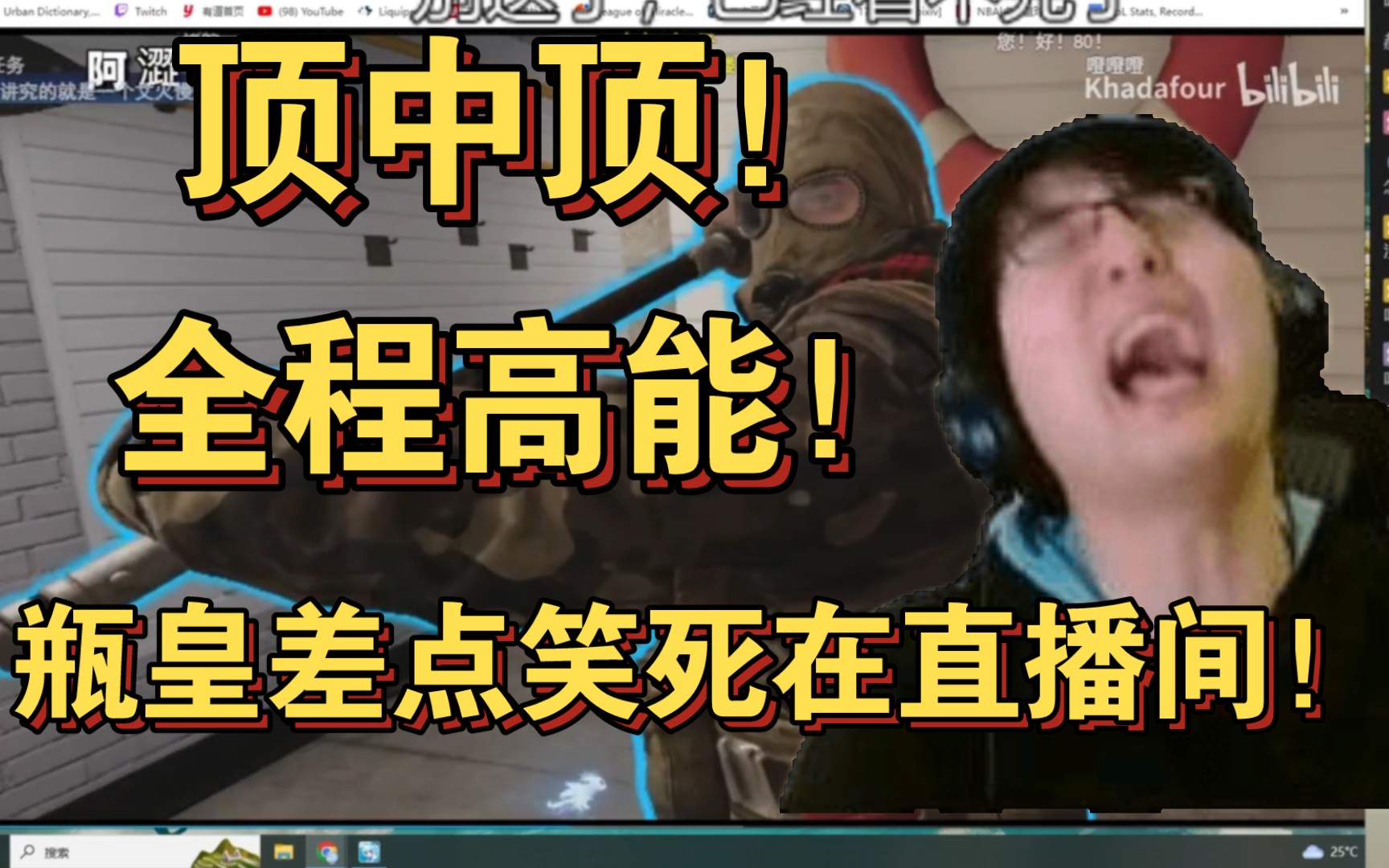
Task: Open the Youdao homepage bookmark
Action: click(214, 11)
